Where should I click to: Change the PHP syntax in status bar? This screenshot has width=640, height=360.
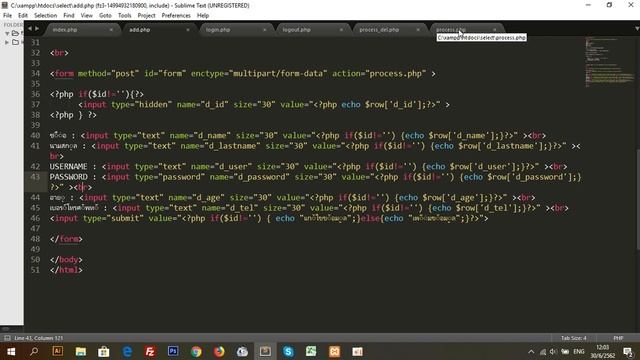coord(618,338)
